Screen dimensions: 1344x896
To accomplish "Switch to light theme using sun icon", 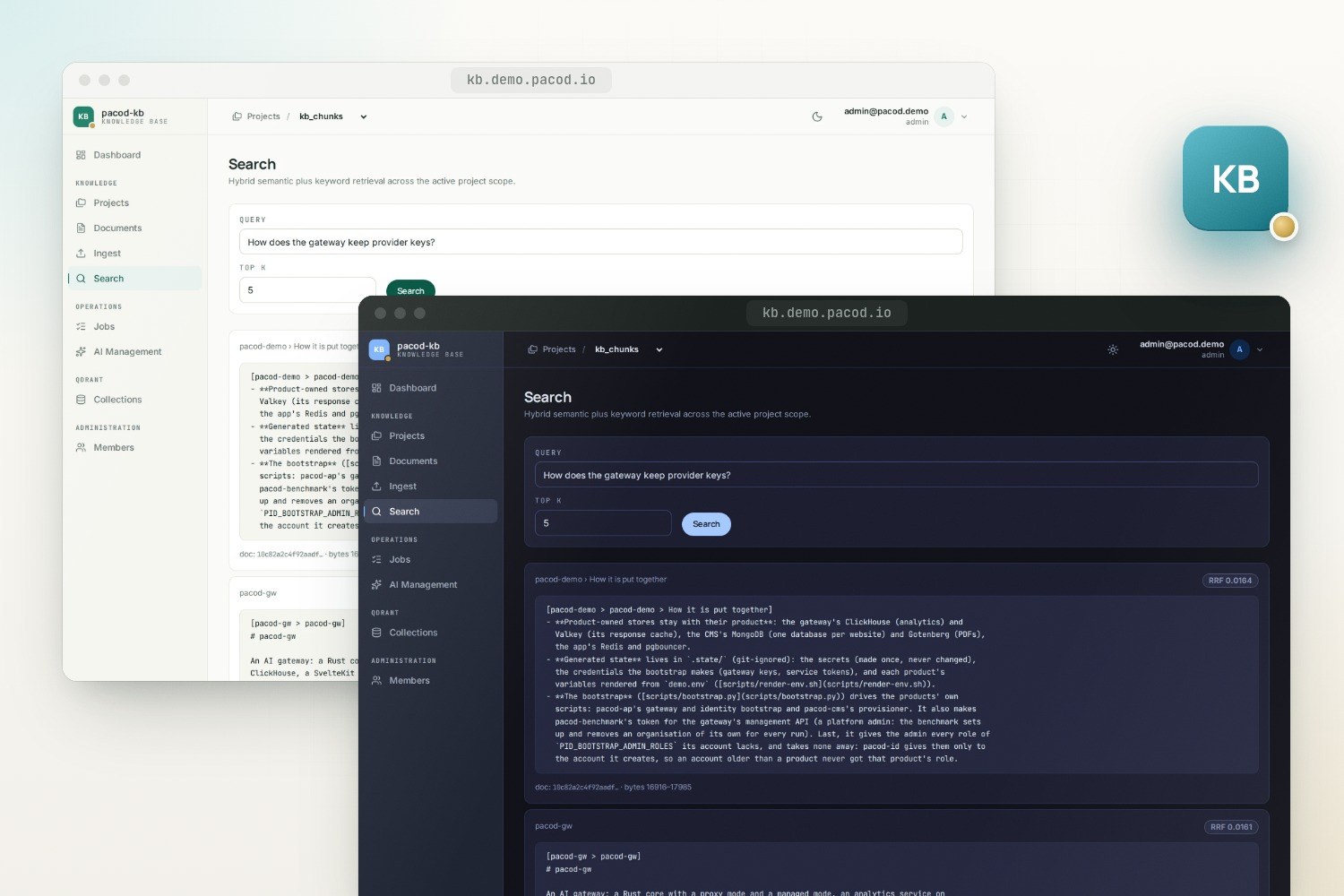I will (x=1113, y=349).
